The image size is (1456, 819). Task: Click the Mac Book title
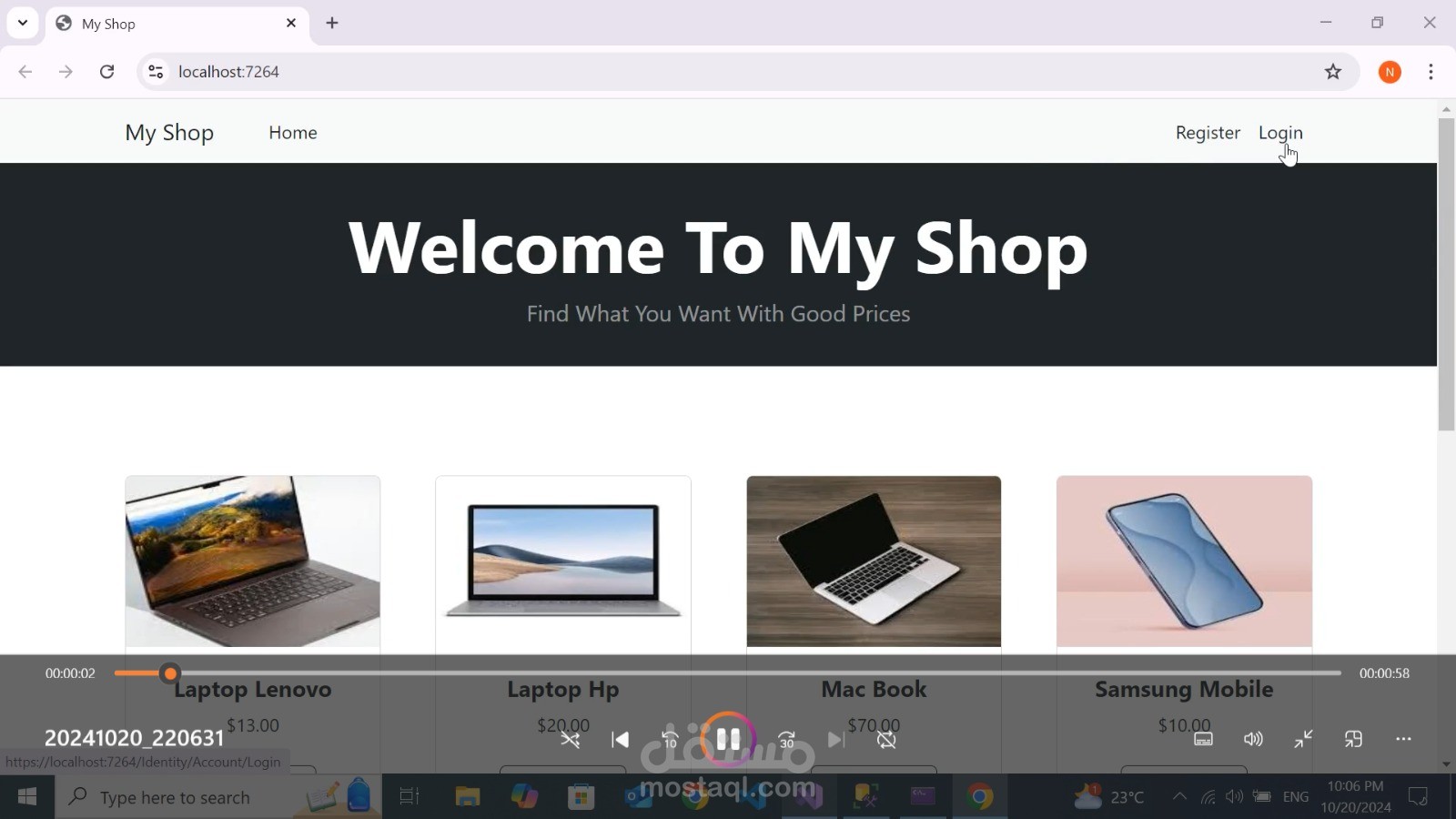click(874, 690)
